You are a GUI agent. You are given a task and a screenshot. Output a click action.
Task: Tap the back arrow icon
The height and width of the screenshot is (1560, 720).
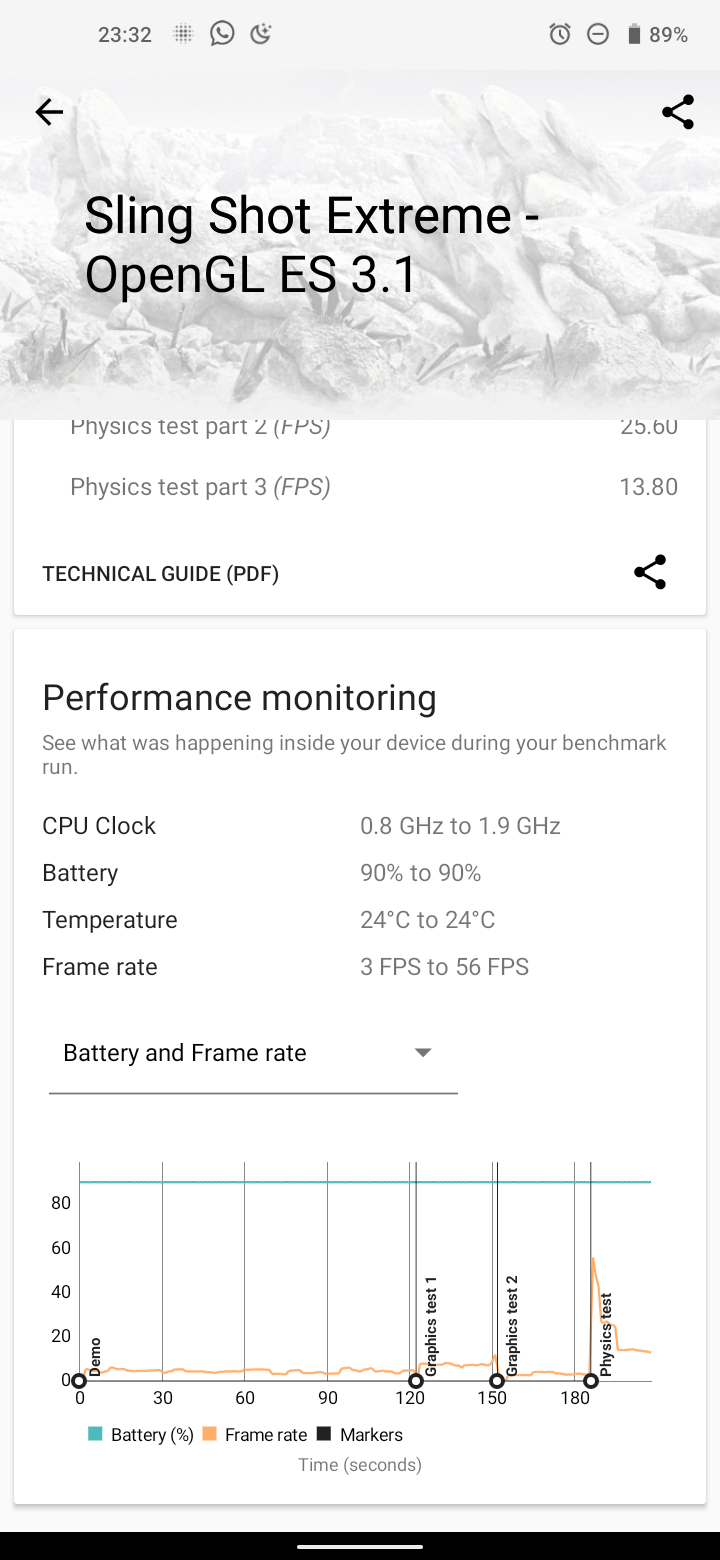click(x=49, y=113)
